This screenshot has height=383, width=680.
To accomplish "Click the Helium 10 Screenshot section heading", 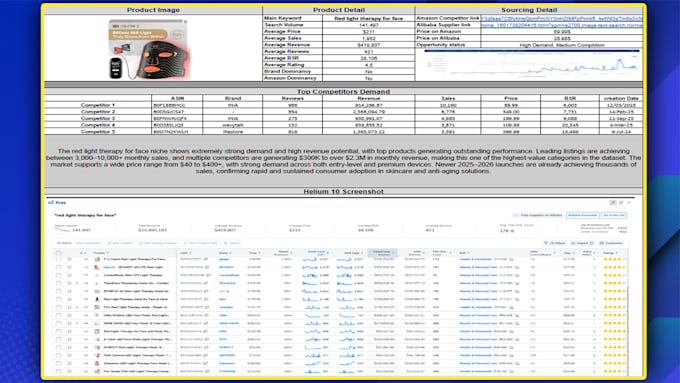I will point(343,191).
